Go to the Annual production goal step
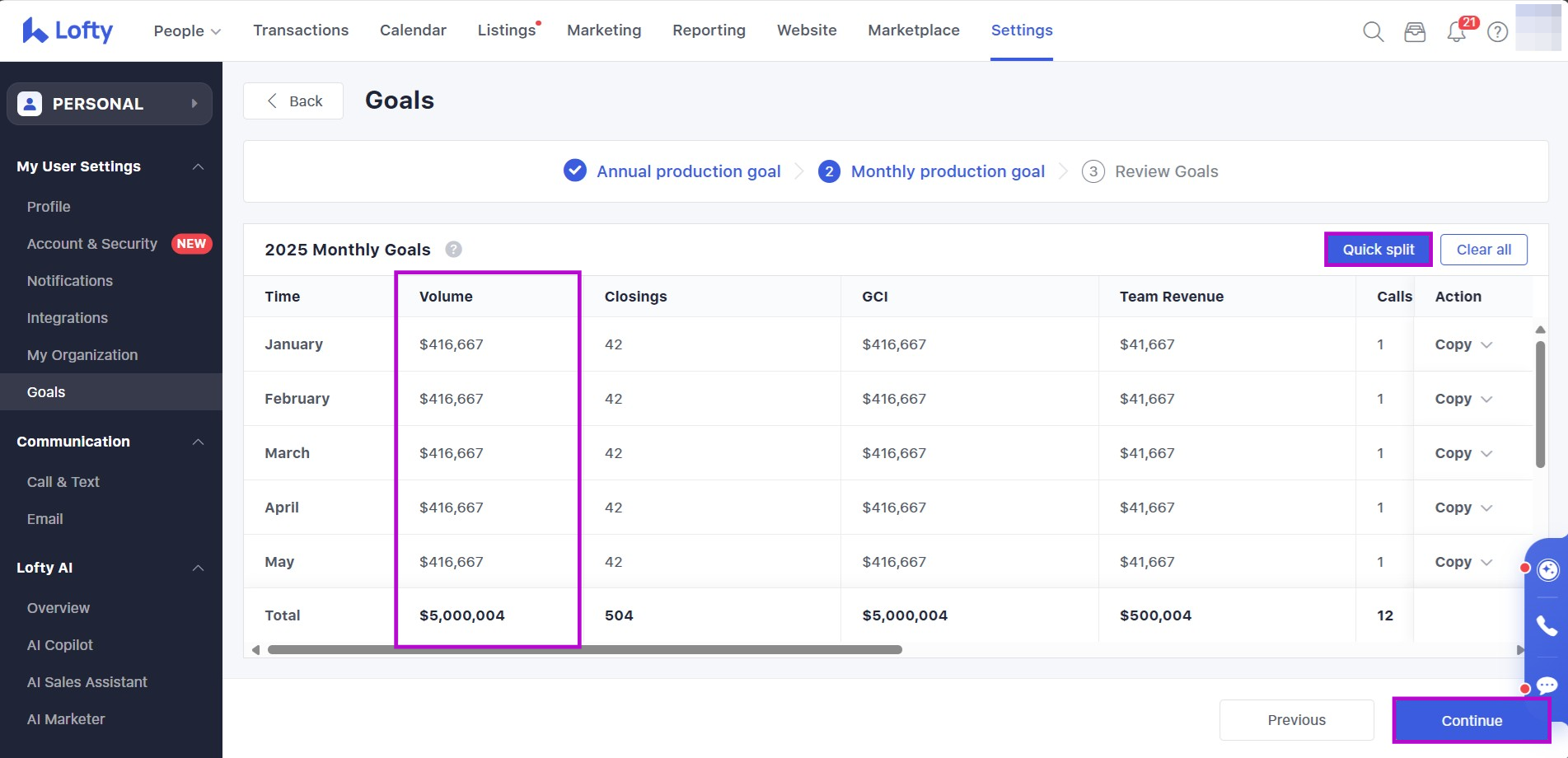 pos(687,171)
